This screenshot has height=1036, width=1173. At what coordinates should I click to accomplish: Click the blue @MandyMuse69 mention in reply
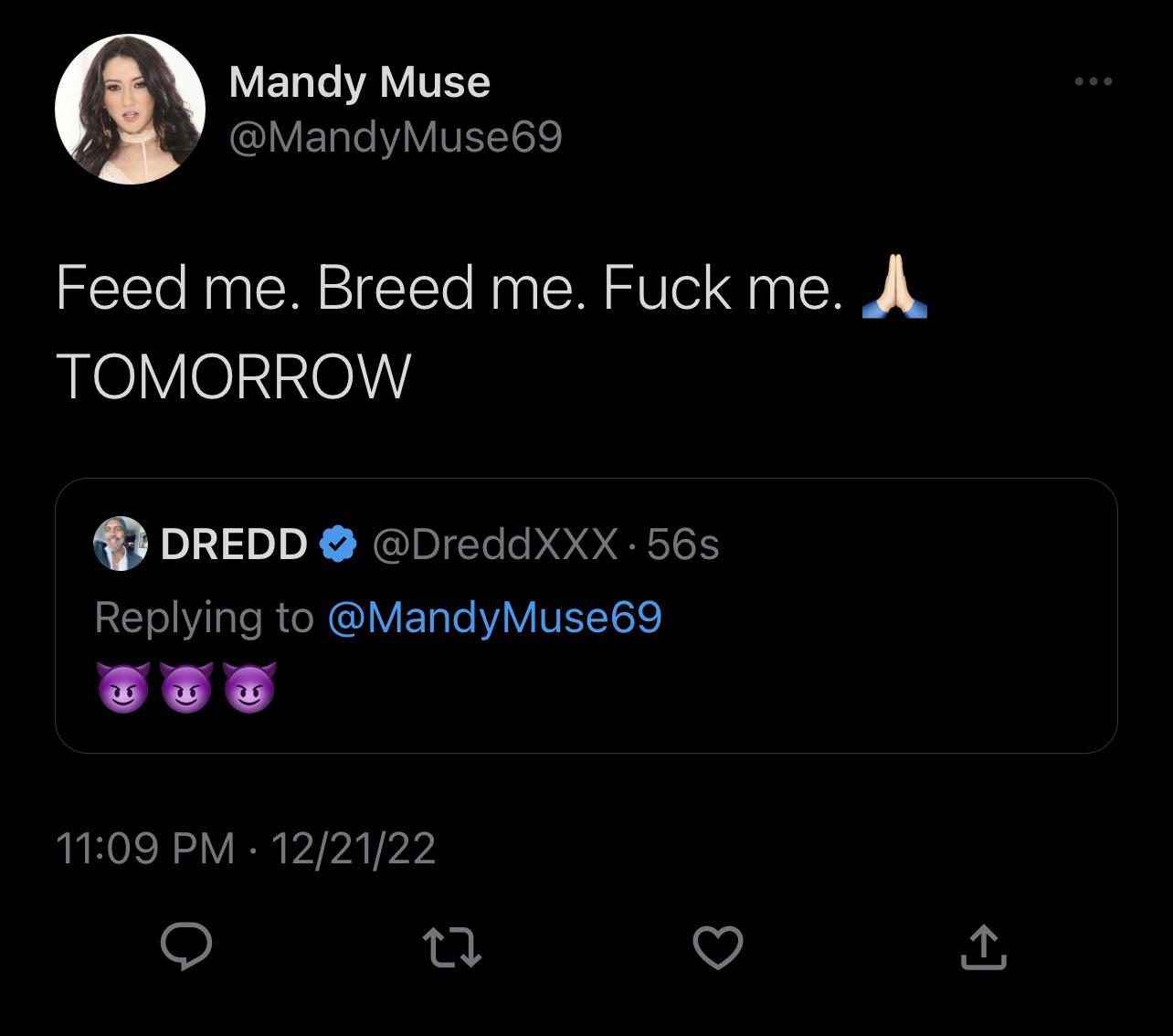coord(493,618)
